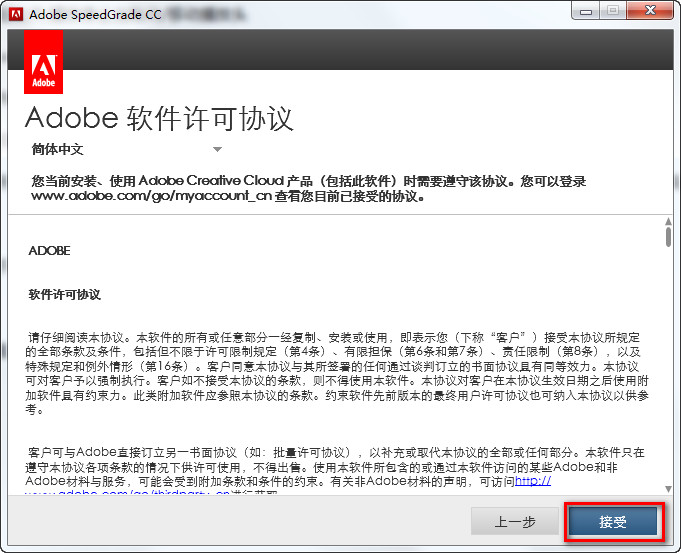Click the scrollbar up arrow
Viewport: 681px width, 553px height.
pyautogui.click(x=668, y=222)
